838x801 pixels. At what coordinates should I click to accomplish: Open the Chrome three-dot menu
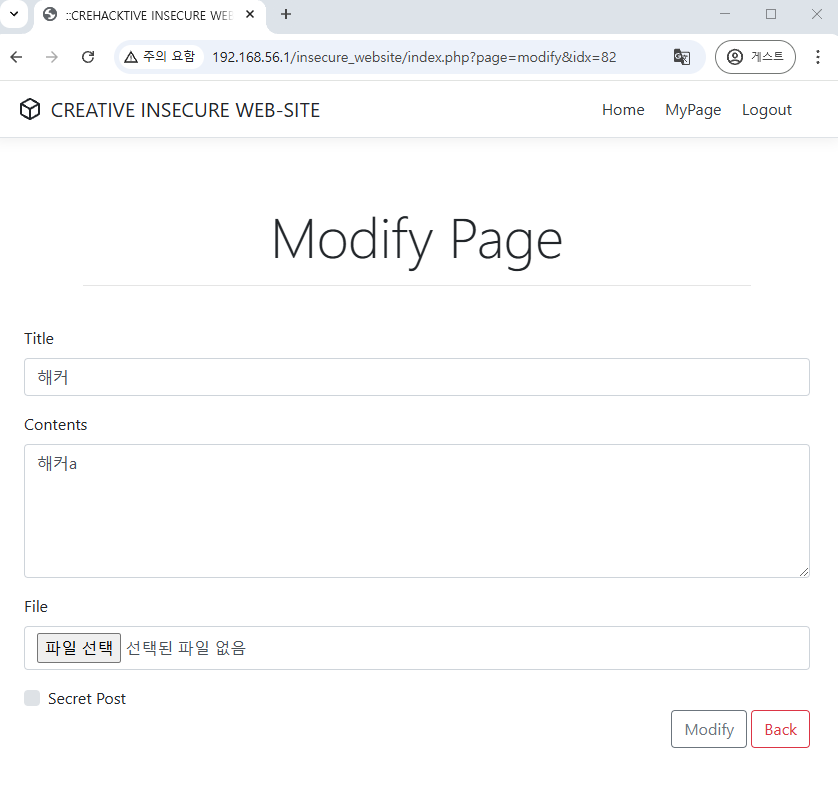click(x=818, y=57)
